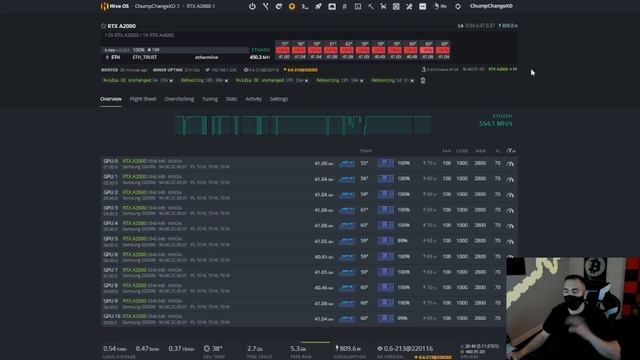This screenshot has width=640, height=360.
Task: Open the ChumpChangeXD account menu
Action: [491, 6]
